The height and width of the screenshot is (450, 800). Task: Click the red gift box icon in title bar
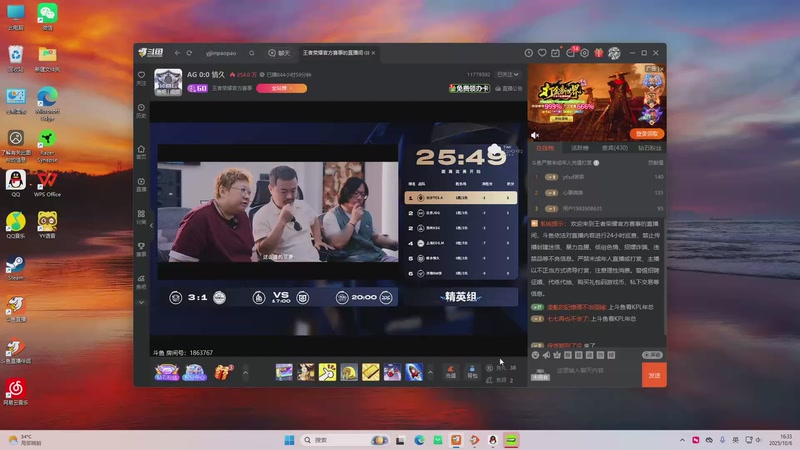point(598,53)
